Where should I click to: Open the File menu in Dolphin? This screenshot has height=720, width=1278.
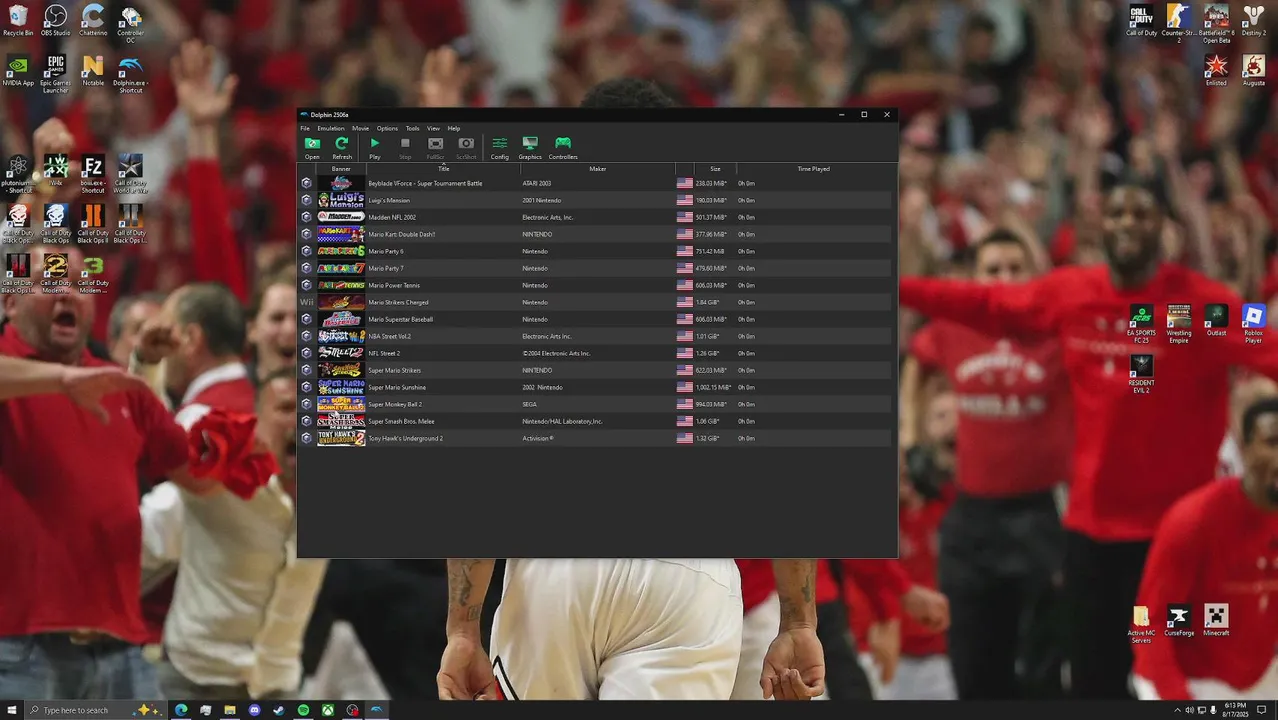(305, 128)
